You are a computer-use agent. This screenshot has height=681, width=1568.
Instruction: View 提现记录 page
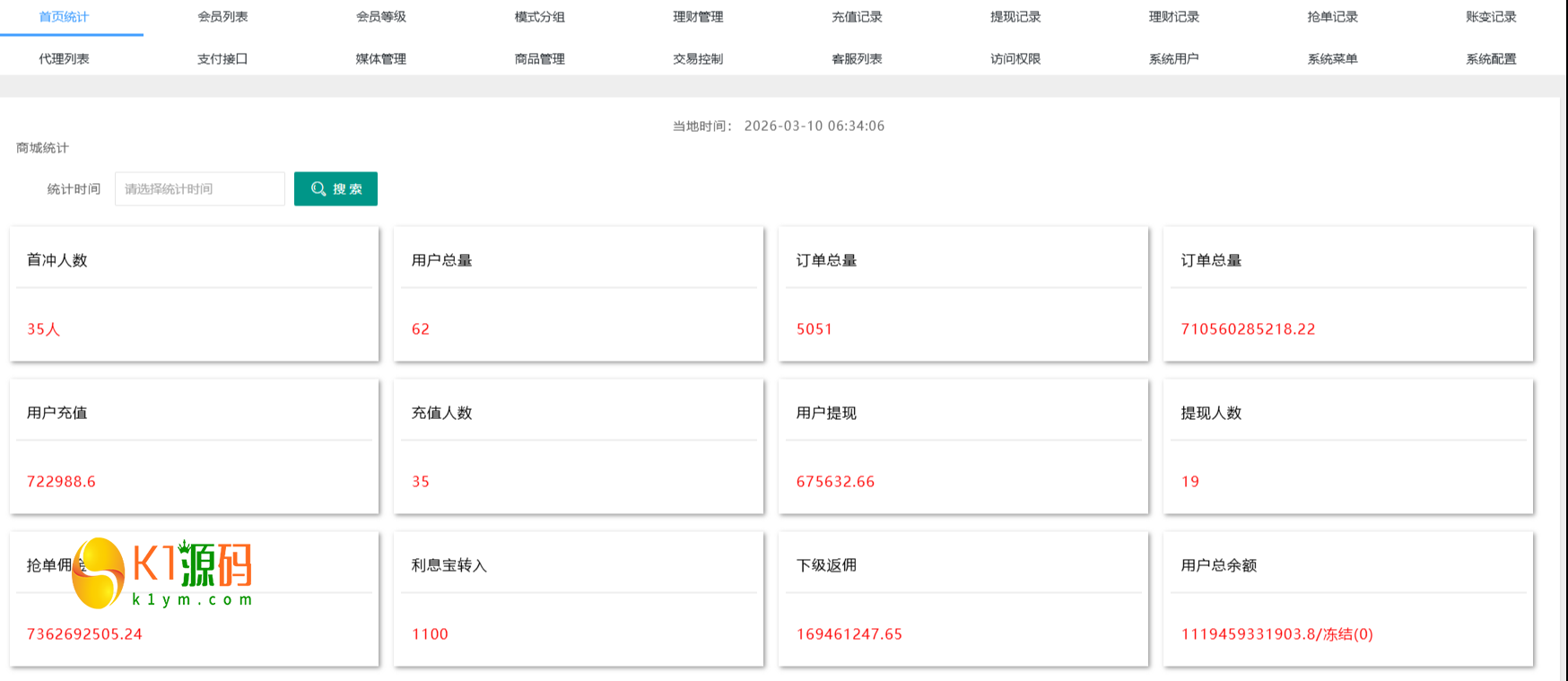pyautogui.click(x=1015, y=17)
